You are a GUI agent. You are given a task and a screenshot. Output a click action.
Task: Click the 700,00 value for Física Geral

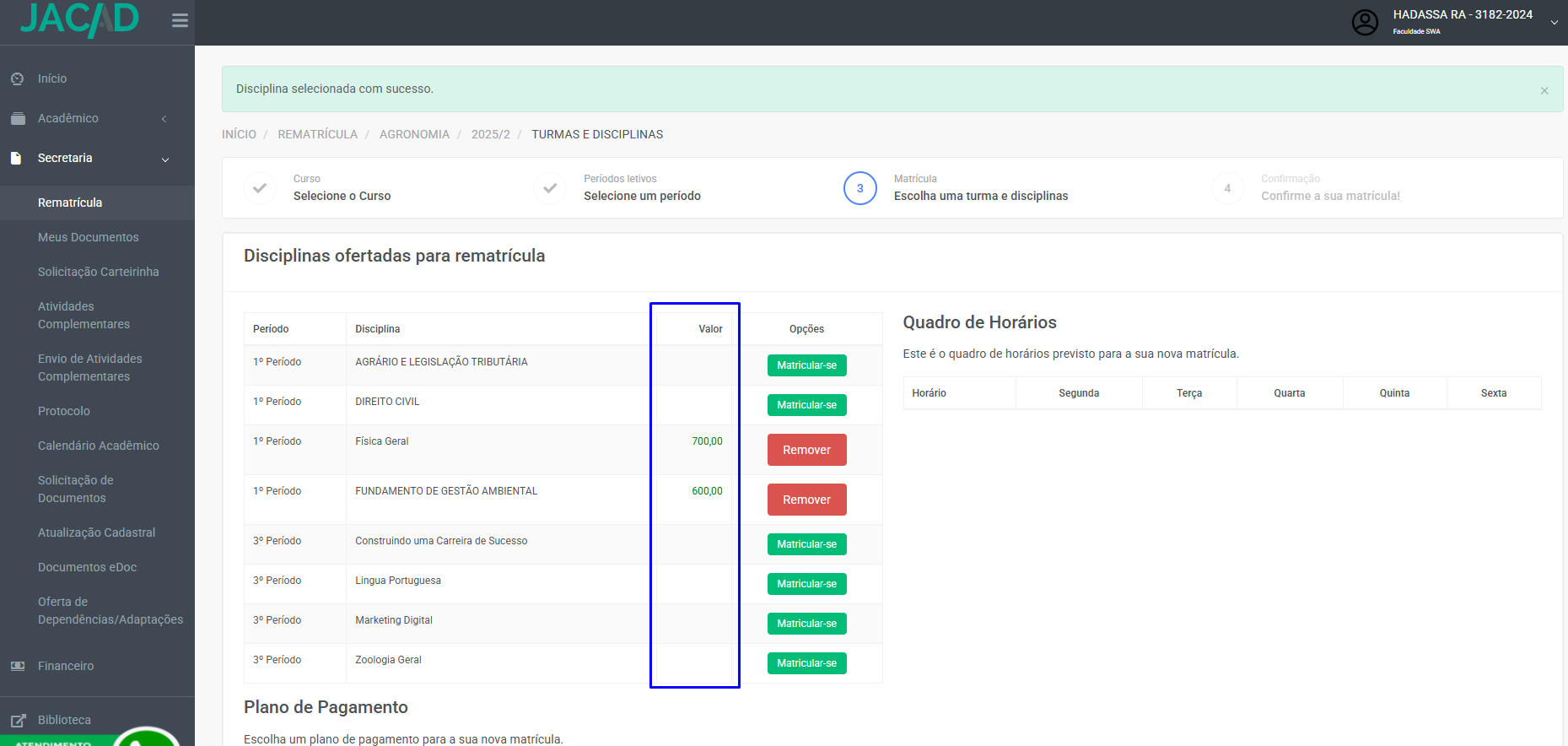[x=707, y=441]
